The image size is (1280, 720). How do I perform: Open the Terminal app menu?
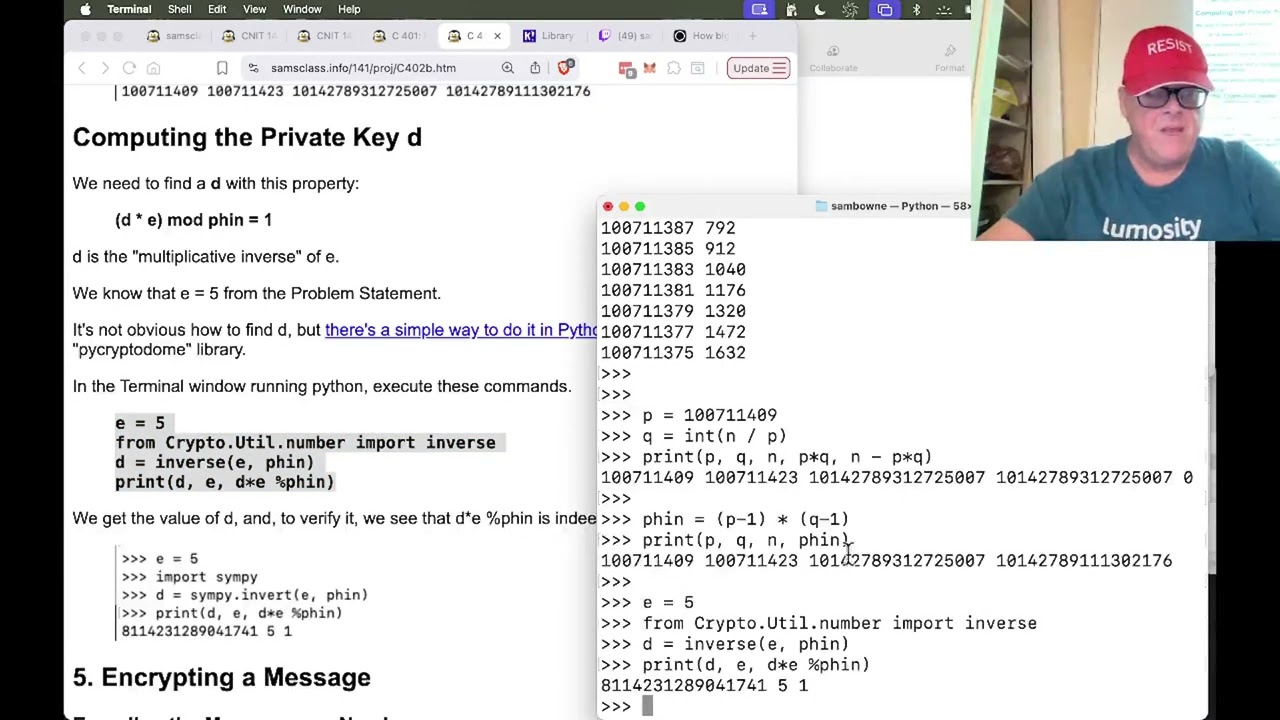[x=129, y=10]
